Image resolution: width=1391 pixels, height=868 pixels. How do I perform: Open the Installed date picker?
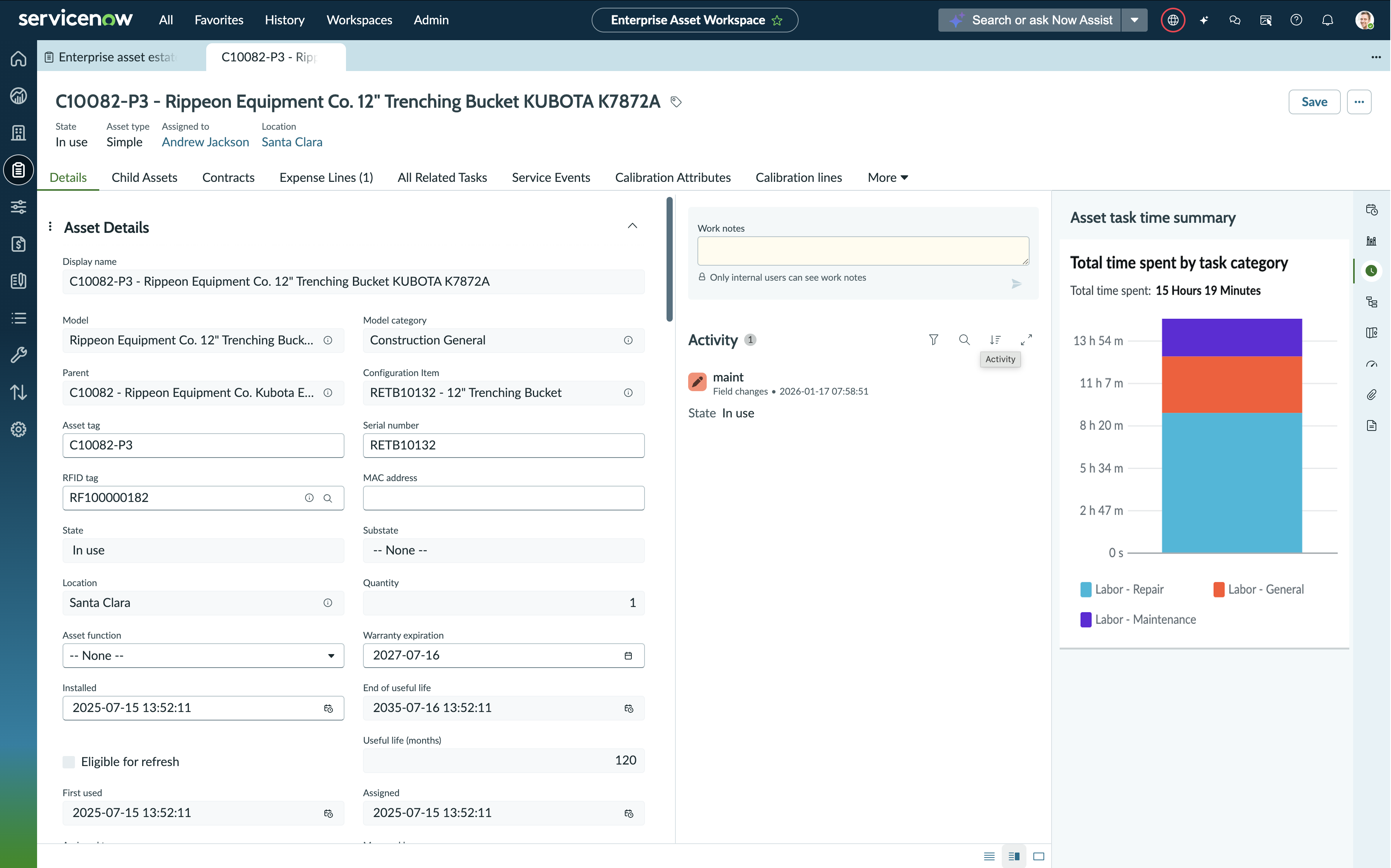tap(328, 709)
